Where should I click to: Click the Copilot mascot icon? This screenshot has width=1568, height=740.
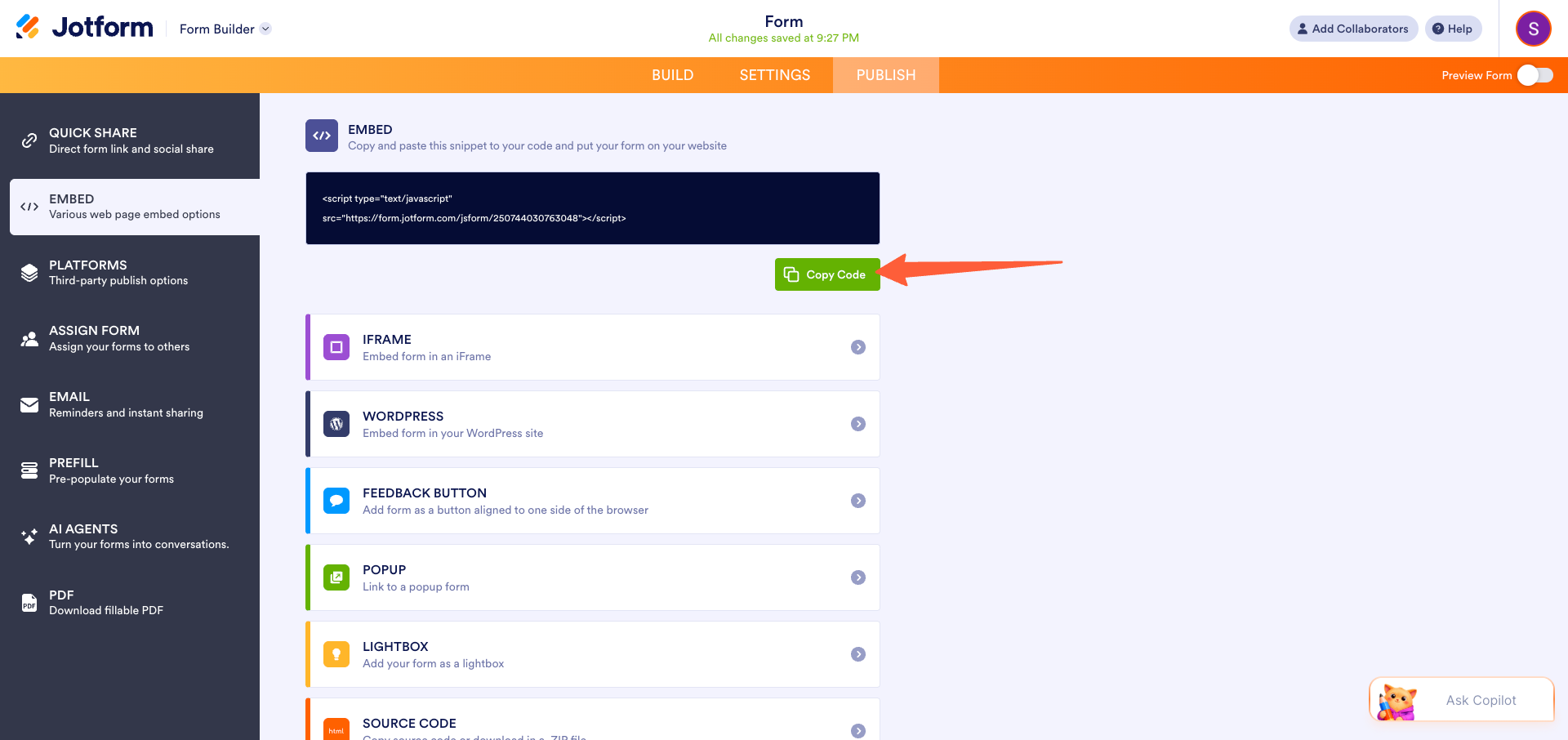point(1397,702)
